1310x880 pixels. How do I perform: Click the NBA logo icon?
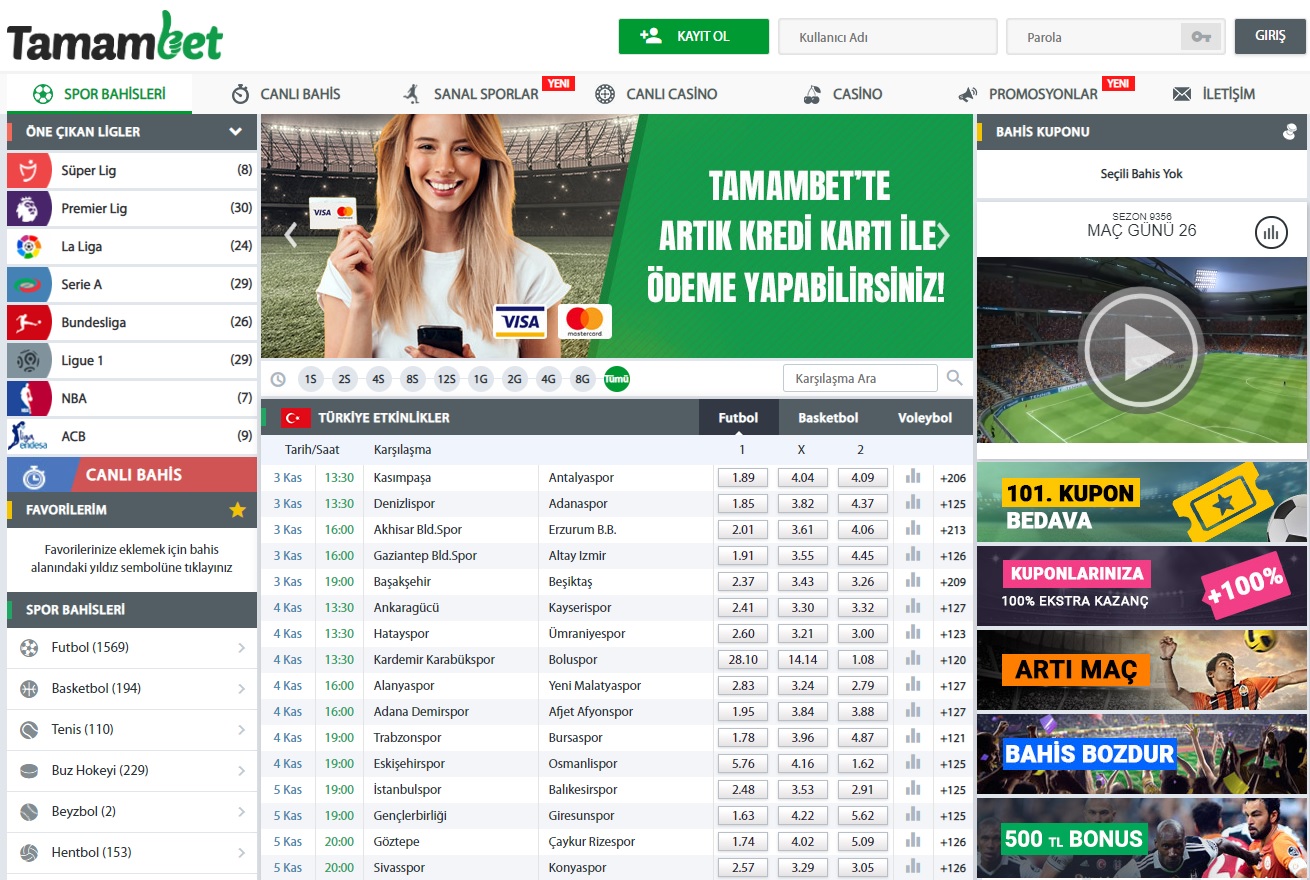(x=29, y=398)
